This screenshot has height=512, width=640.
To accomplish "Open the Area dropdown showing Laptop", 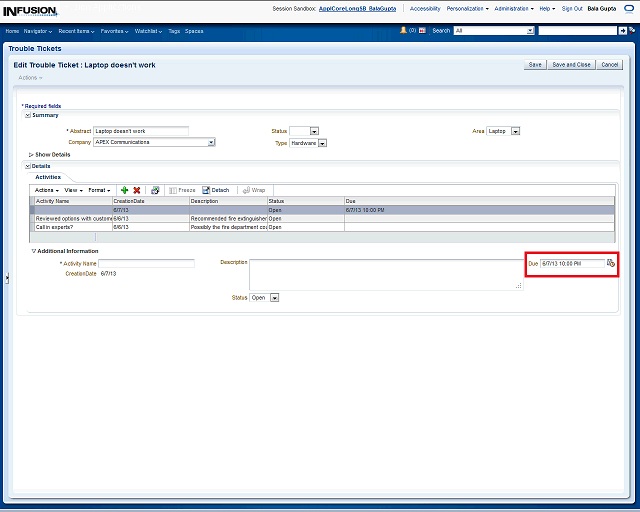I will point(515,131).
